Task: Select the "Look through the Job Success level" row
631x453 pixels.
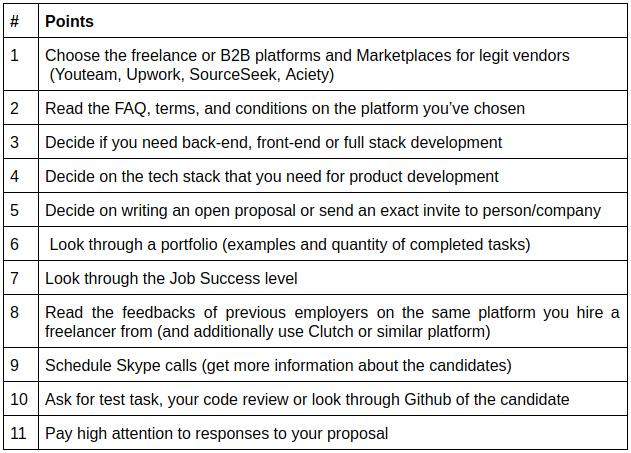Action: [x=171, y=278]
